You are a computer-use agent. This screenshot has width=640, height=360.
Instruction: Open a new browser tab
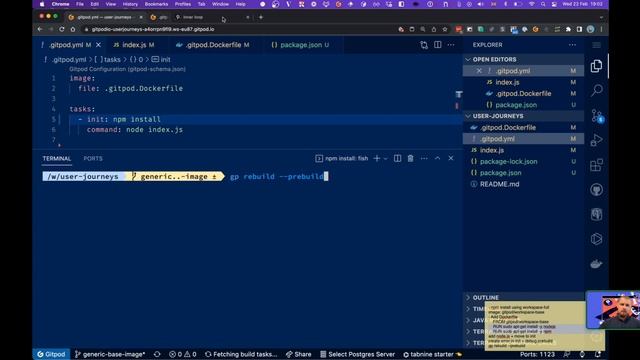coord(261,17)
